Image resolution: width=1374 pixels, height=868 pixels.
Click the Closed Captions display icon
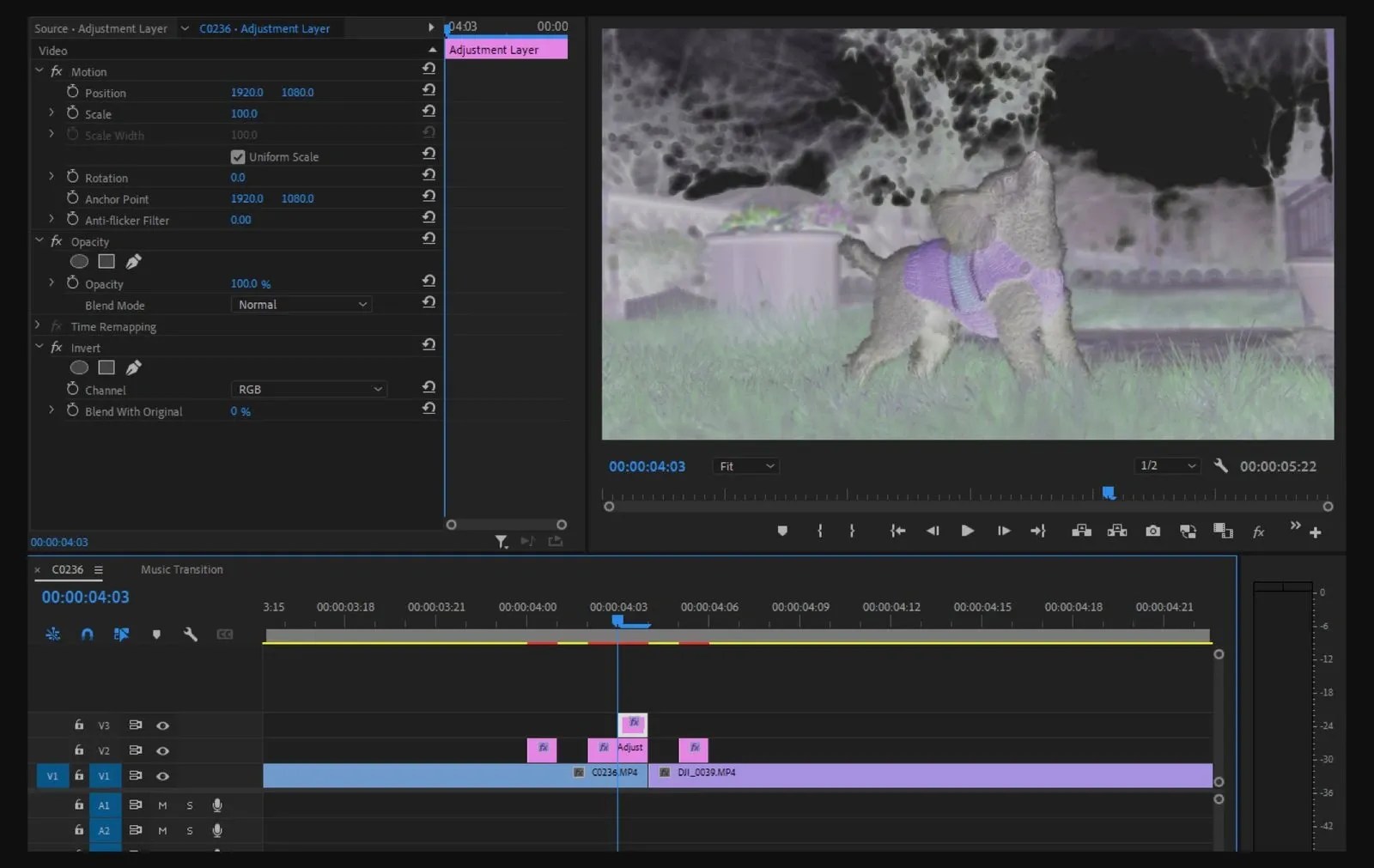coord(225,634)
